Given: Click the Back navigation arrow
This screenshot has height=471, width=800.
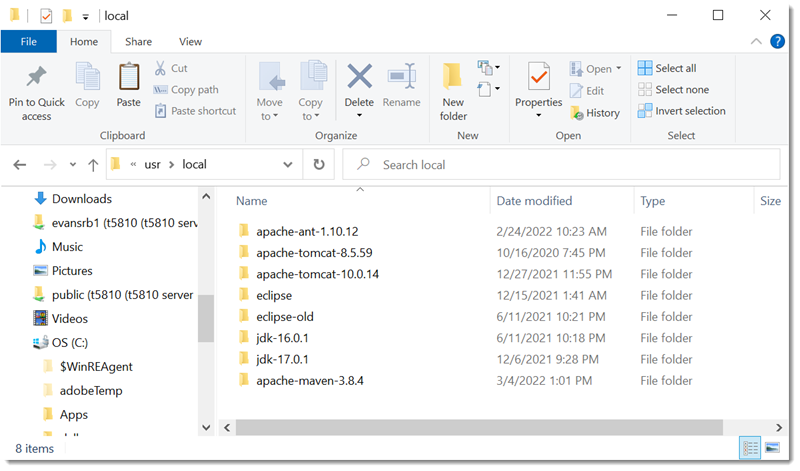Looking at the screenshot, I should pos(20,164).
